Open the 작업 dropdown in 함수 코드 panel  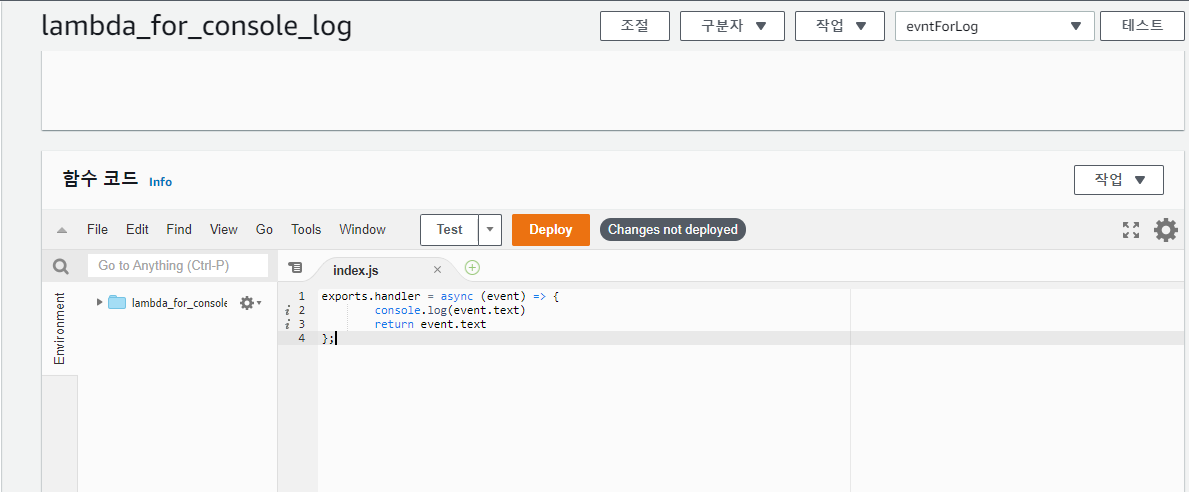(x=1118, y=180)
